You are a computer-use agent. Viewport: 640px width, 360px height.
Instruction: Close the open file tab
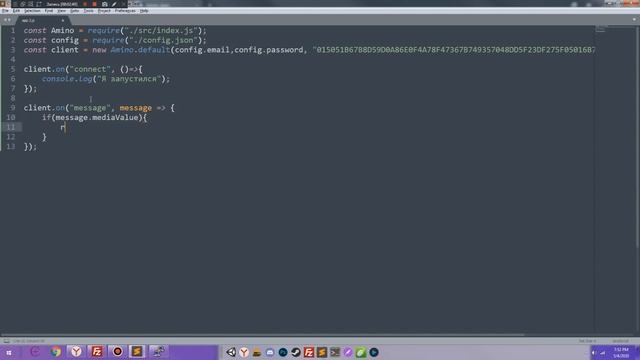(x=62, y=20)
